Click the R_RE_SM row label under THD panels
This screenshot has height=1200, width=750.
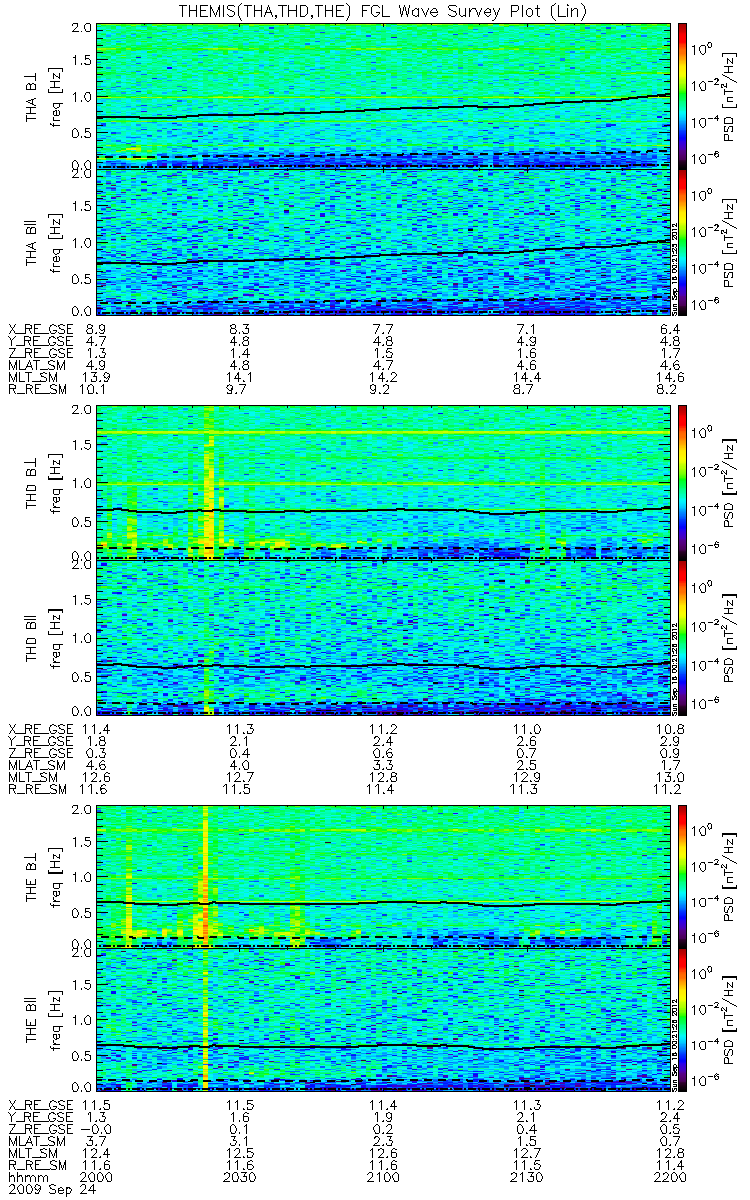point(37,790)
